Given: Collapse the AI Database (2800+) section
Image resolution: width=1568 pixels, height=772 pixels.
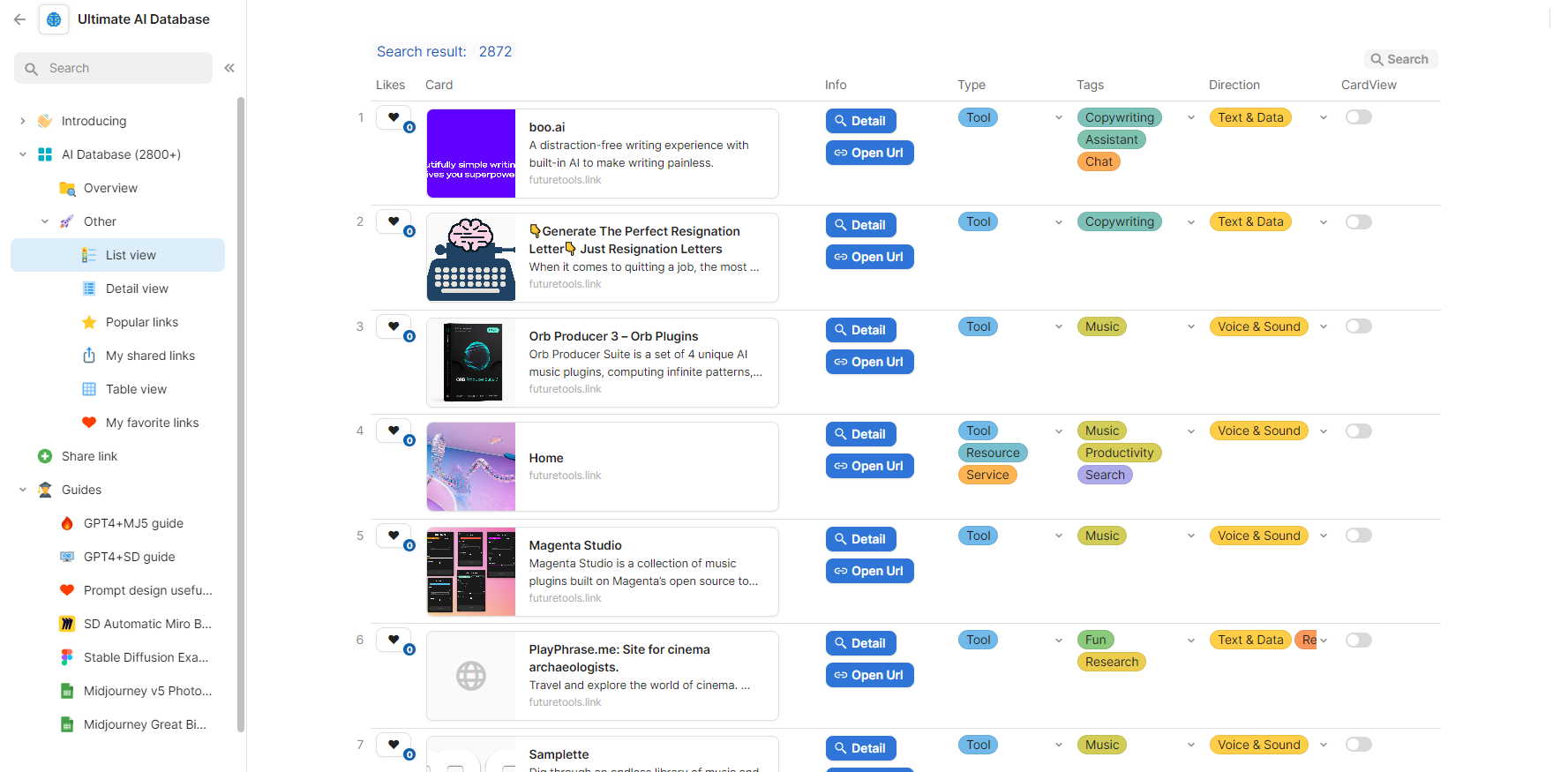Looking at the screenshot, I should [x=23, y=154].
